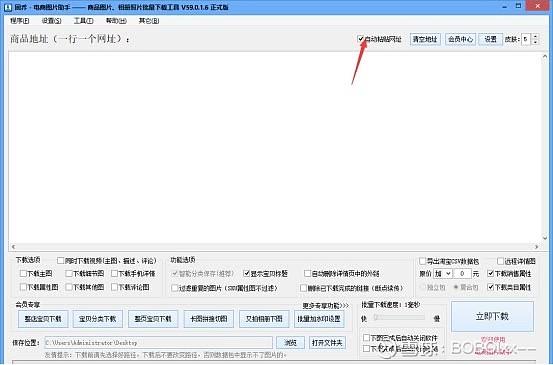Toggle the 显示宝贝标题 checkbox
The width and height of the screenshot is (553, 365).
tap(247, 273)
